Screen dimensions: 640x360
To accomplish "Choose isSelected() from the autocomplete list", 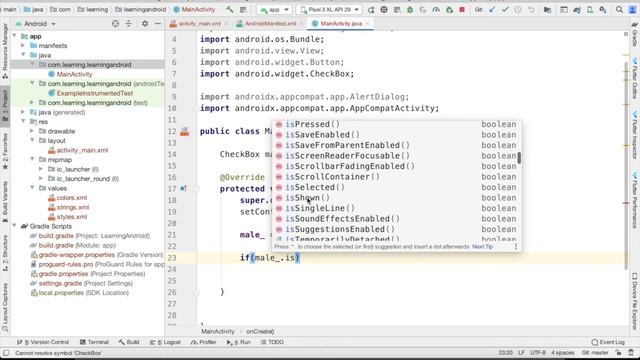I will [396, 187].
